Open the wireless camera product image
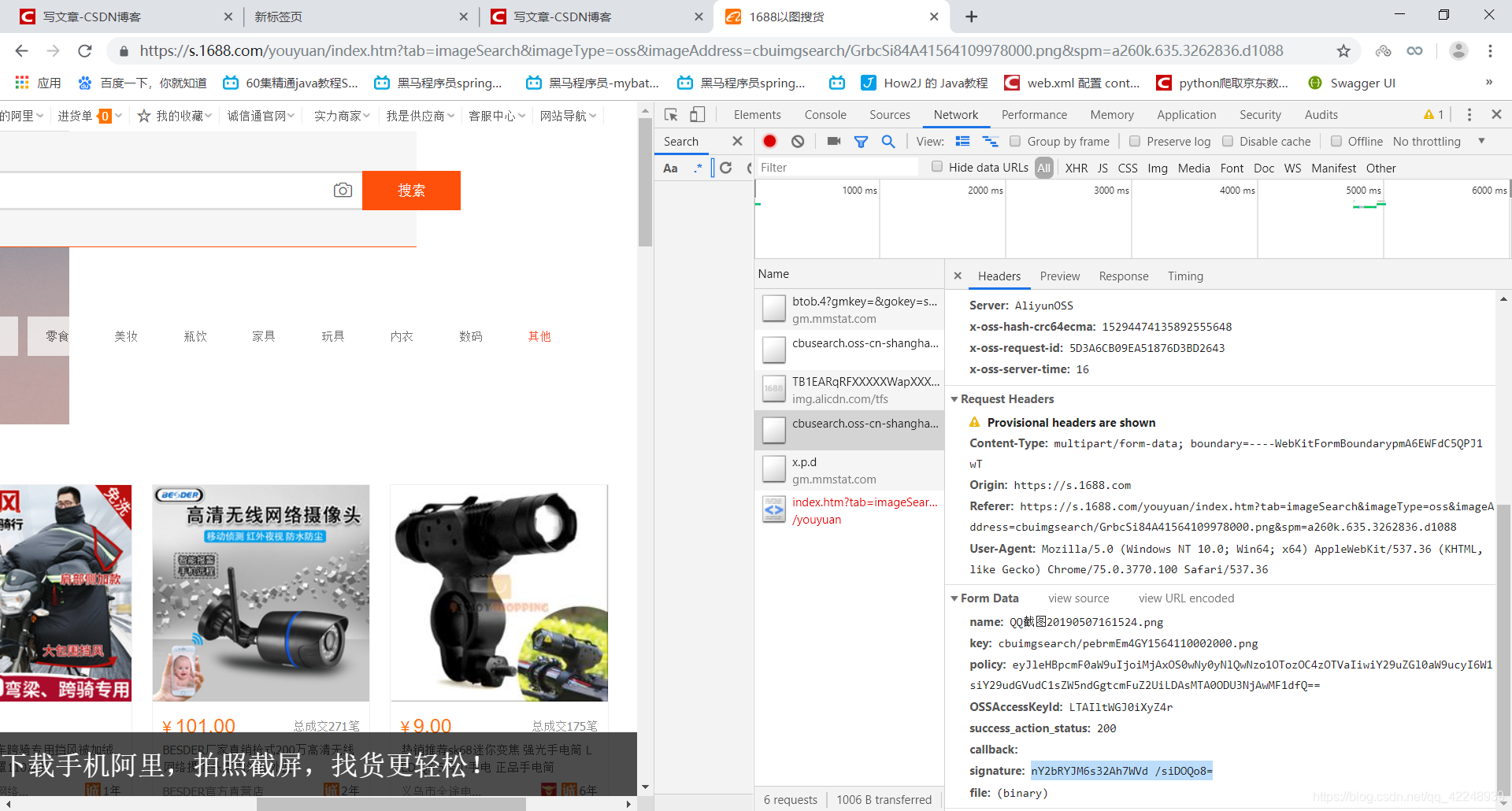The image size is (1512, 811). coord(261,593)
